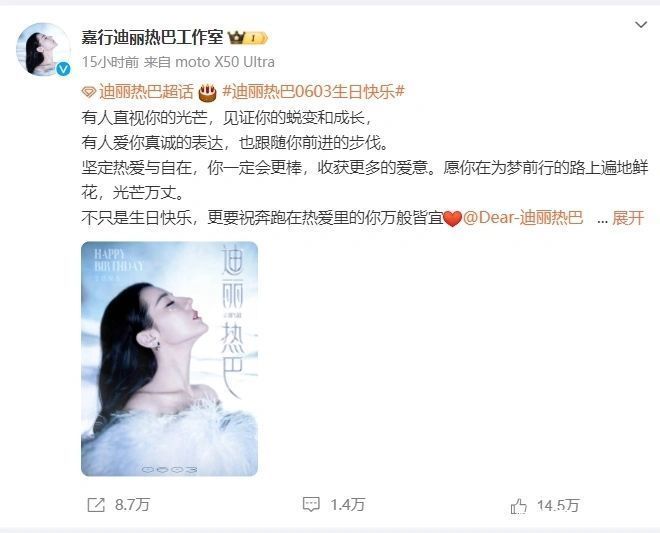Open the post options chevron menu
Viewport: 660px width, 533px height.
point(641,25)
